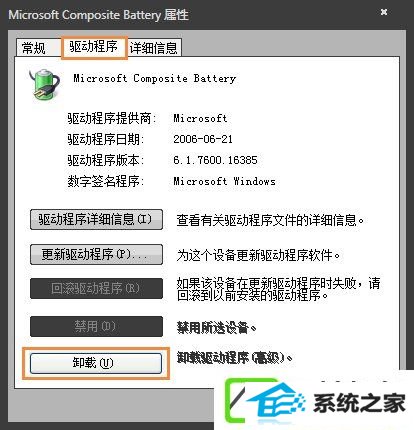Open the 详细信息 tab
The image size is (414, 430).
coord(154,48)
